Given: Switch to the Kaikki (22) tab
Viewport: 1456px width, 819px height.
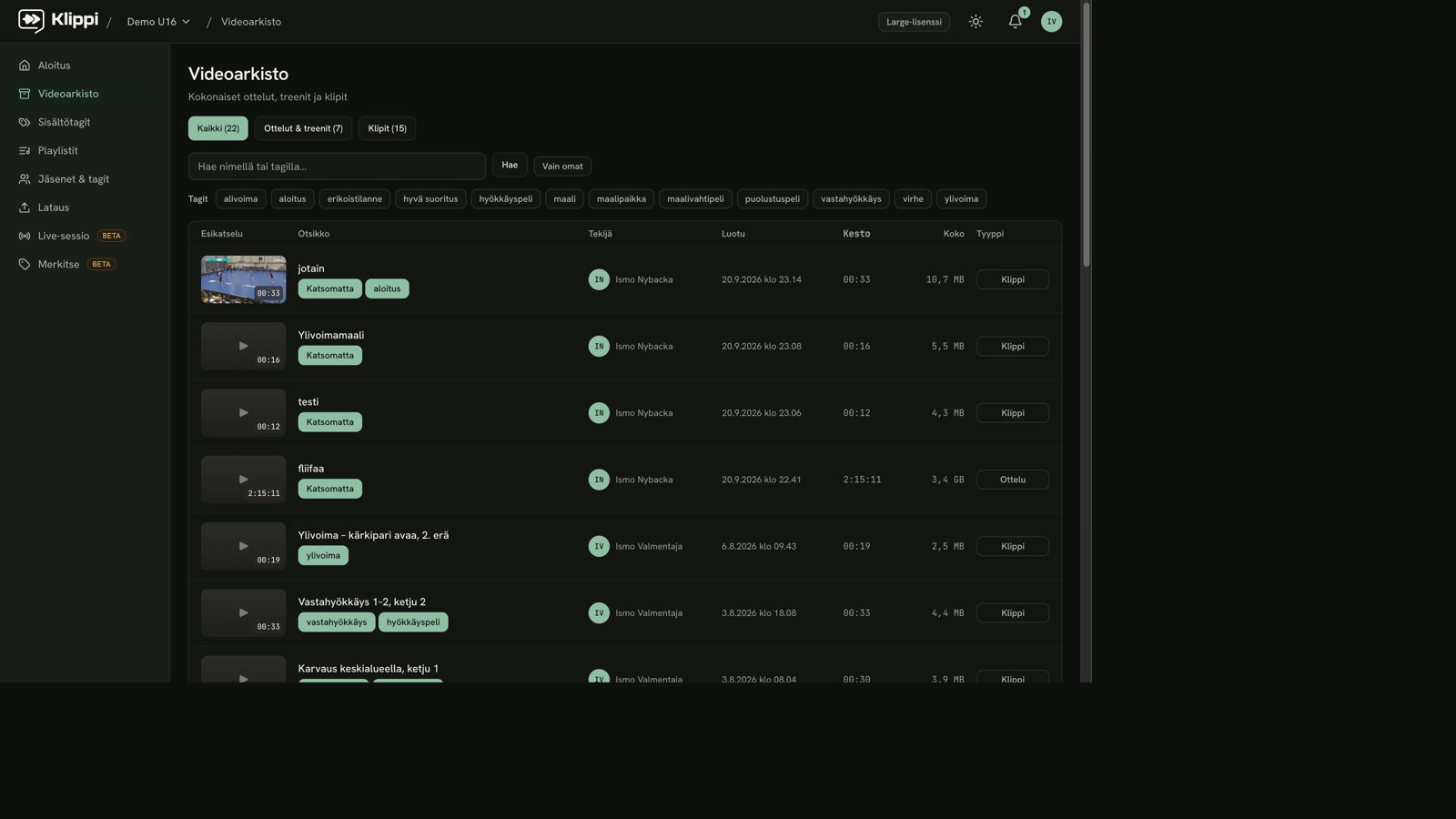Looking at the screenshot, I should (x=218, y=128).
